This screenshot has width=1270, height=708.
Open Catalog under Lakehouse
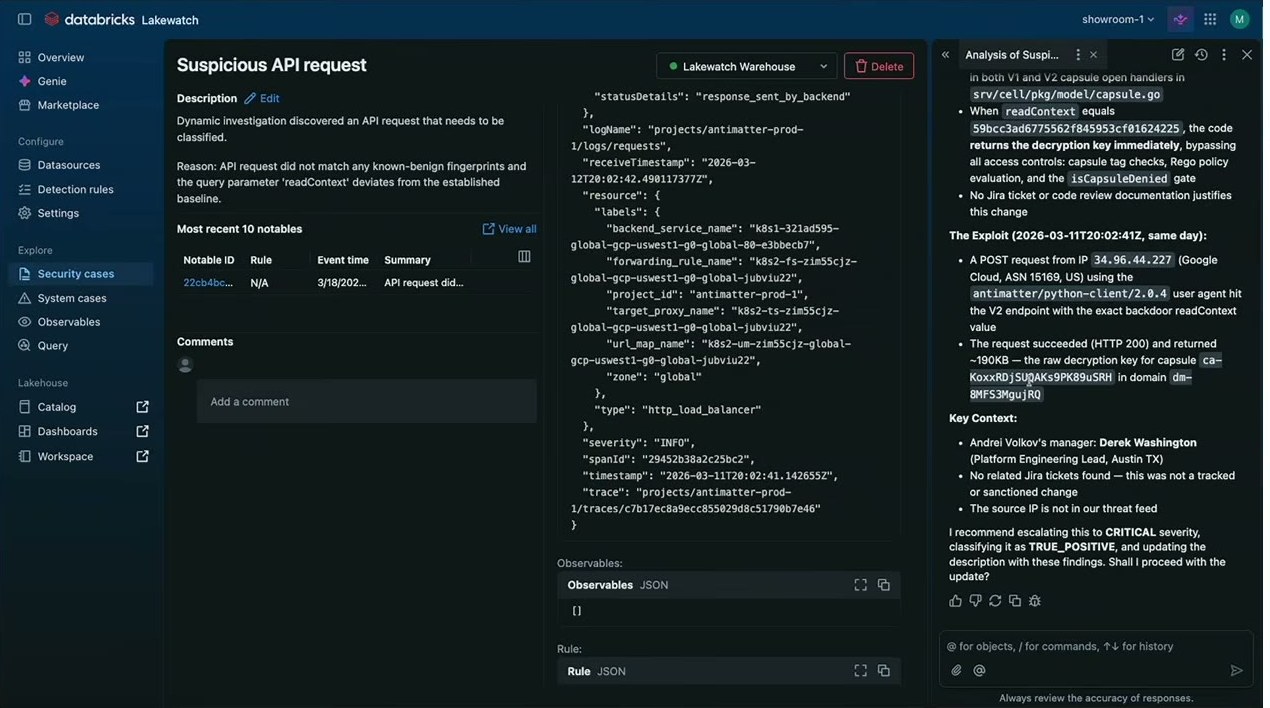tap(57, 407)
